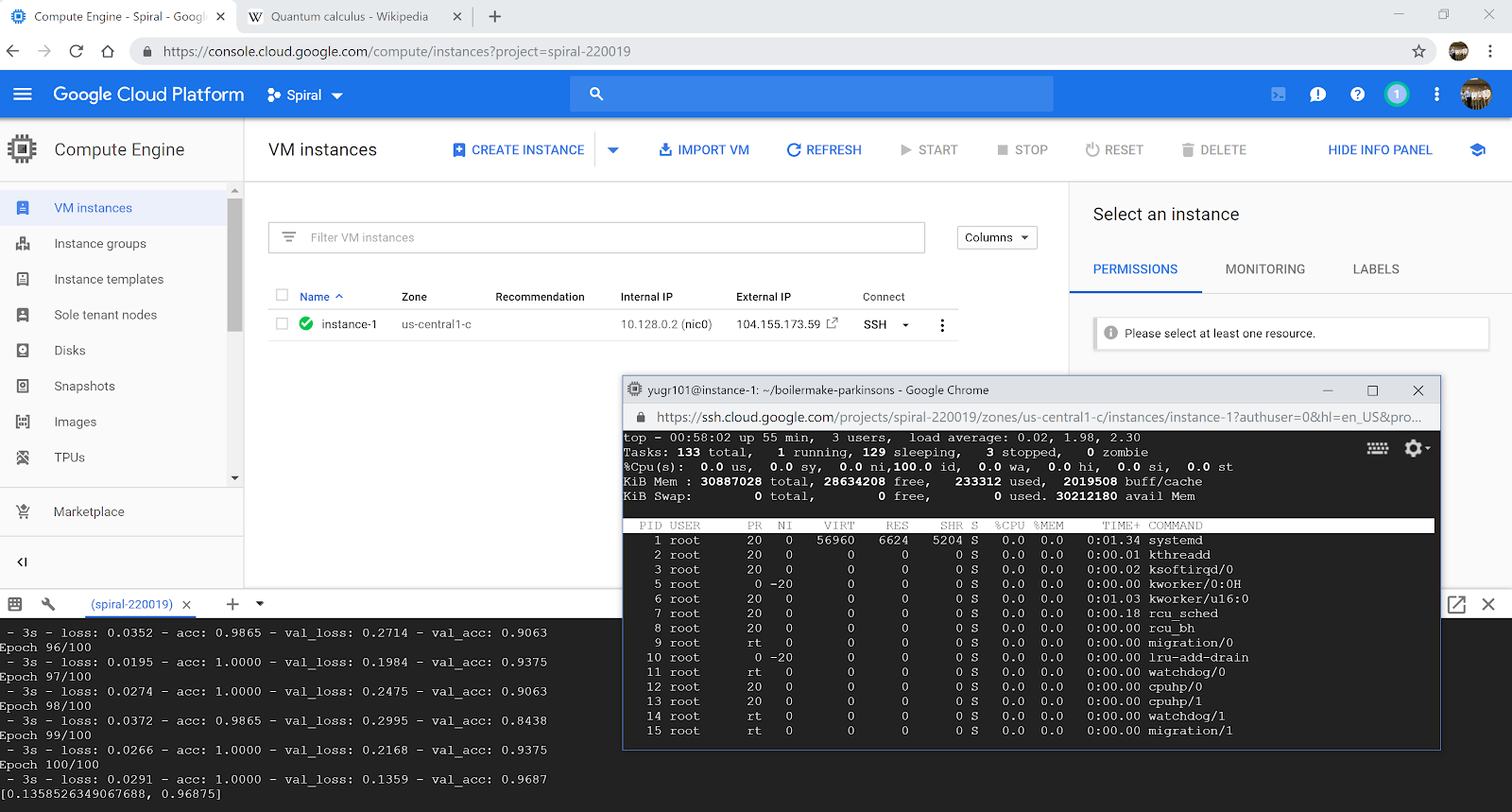1512x812 pixels.
Task: View notifications badge showing 1
Action: [1397, 95]
